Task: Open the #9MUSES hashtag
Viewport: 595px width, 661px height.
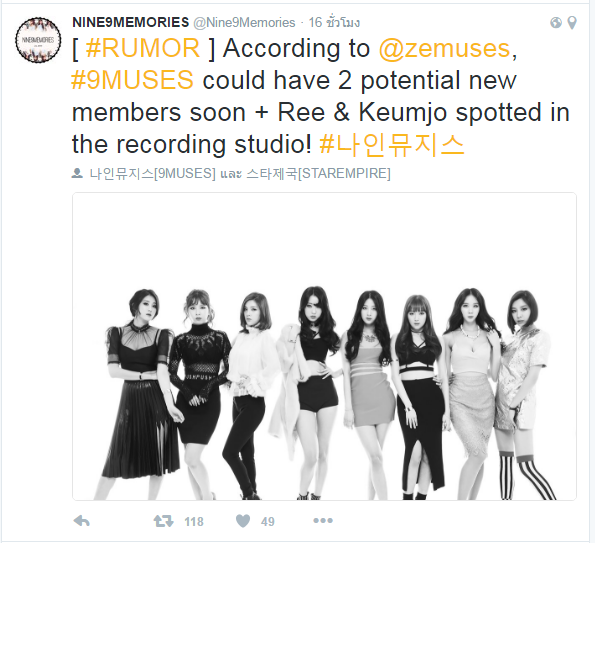Action: tap(132, 80)
